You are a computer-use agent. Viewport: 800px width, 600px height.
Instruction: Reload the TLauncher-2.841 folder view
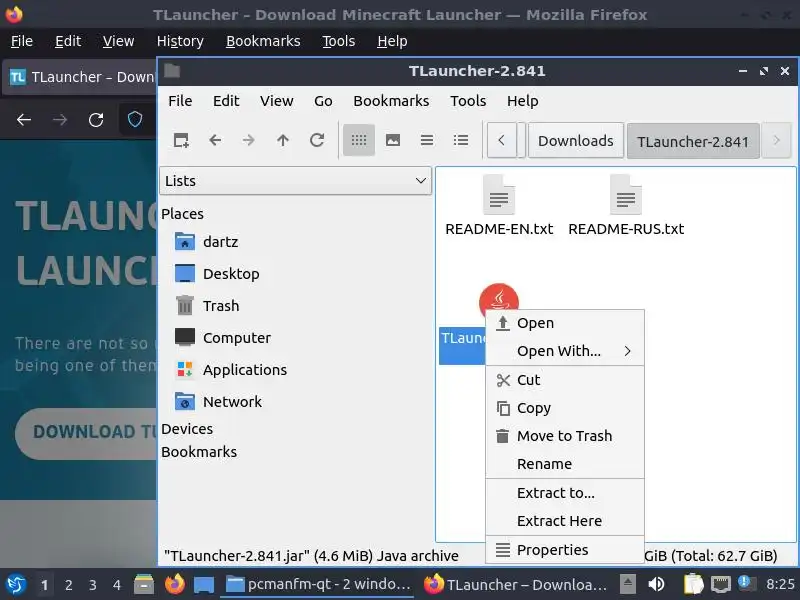click(x=317, y=140)
